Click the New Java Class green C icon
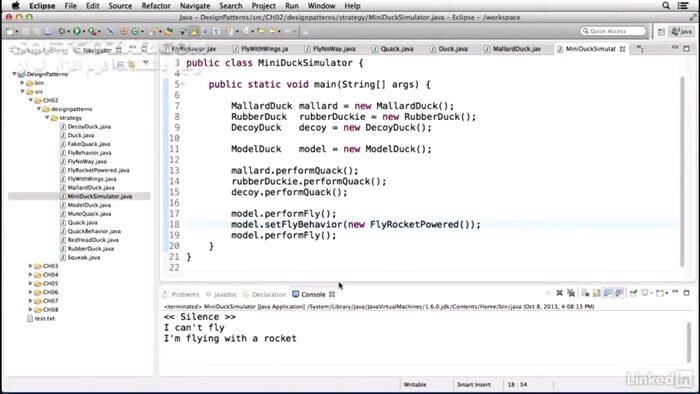The width and height of the screenshot is (700, 394). (135, 31)
